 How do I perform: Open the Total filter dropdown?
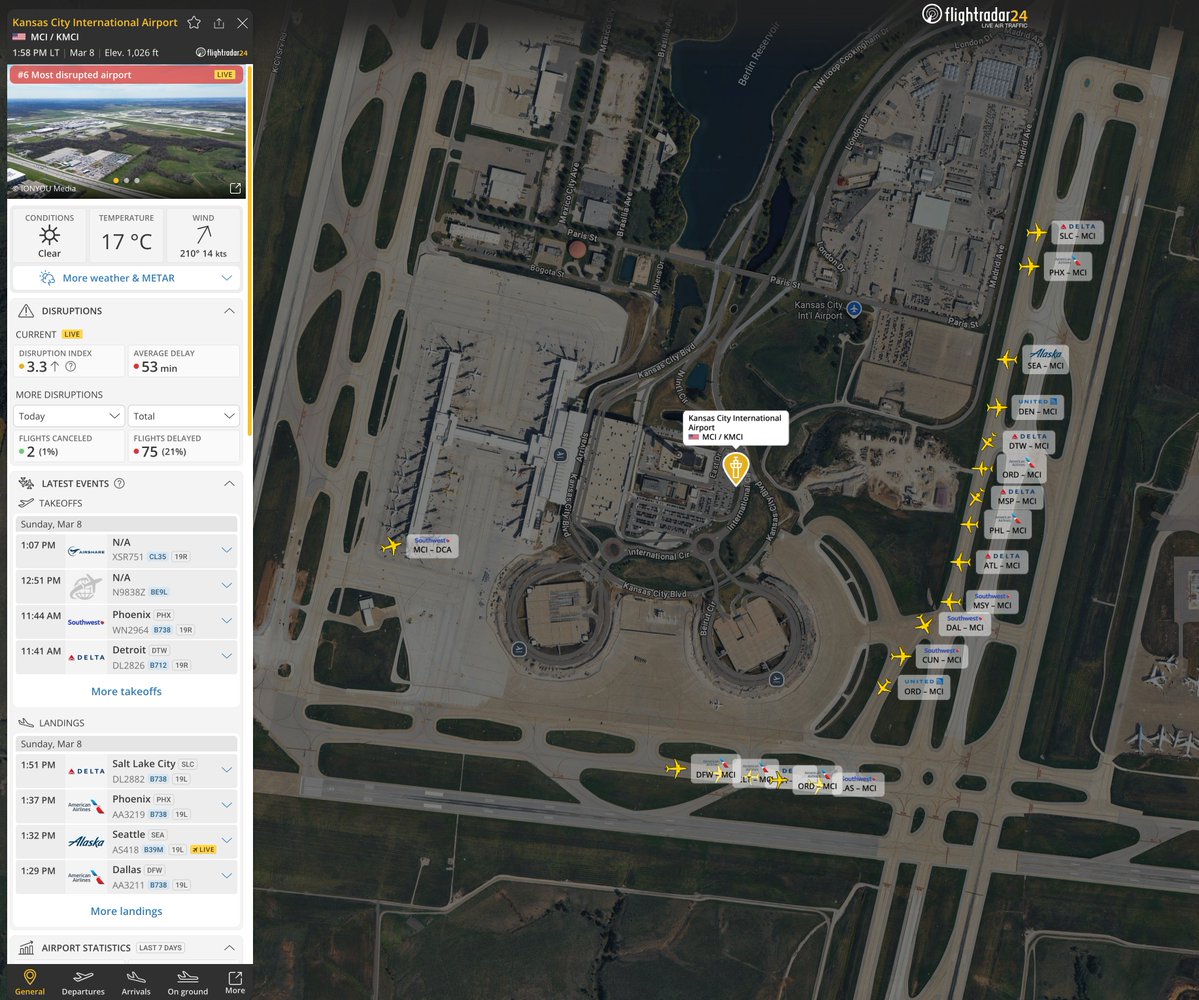[184, 416]
